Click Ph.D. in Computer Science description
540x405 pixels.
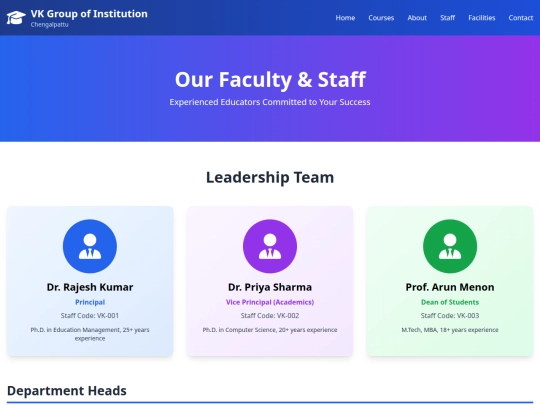pyautogui.click(x=270, y=330)
